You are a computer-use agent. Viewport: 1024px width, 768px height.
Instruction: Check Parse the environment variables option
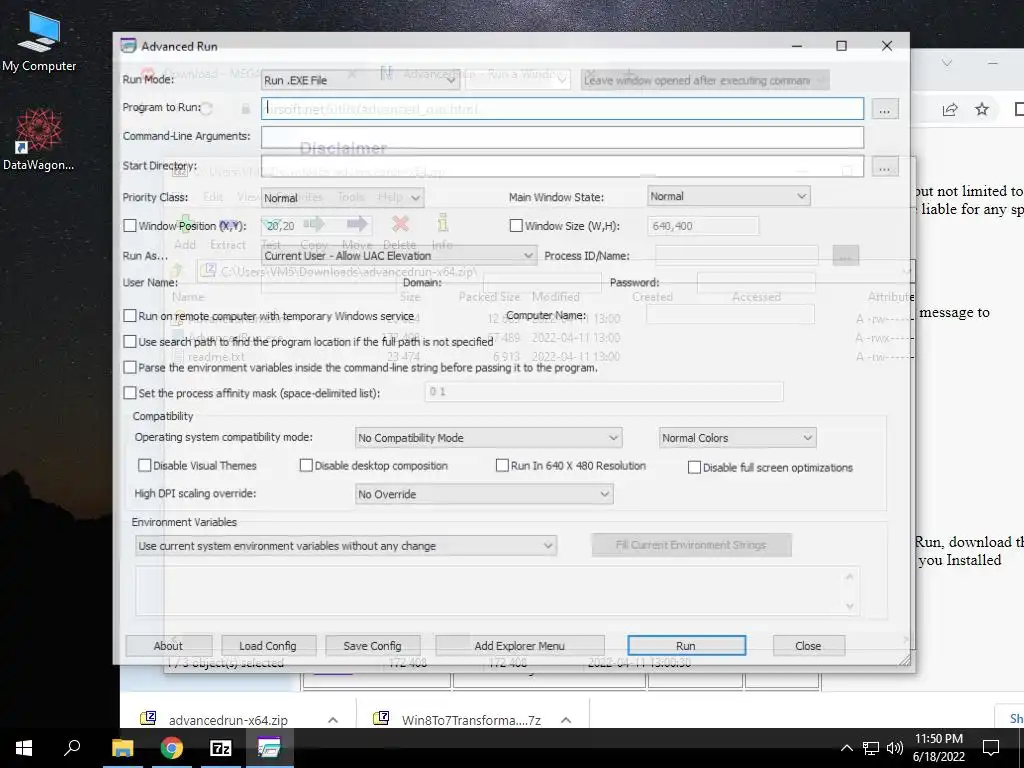pos(130,367)
